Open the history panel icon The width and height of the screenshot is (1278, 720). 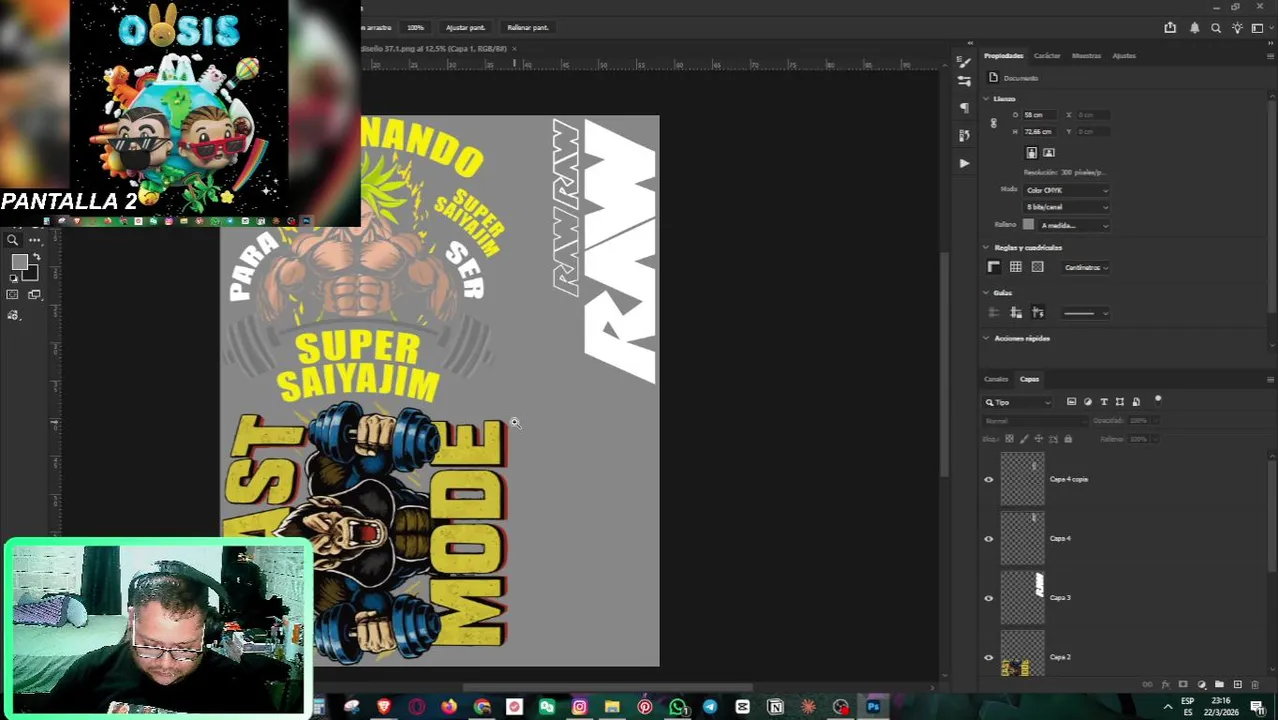(x=964, y=135)
